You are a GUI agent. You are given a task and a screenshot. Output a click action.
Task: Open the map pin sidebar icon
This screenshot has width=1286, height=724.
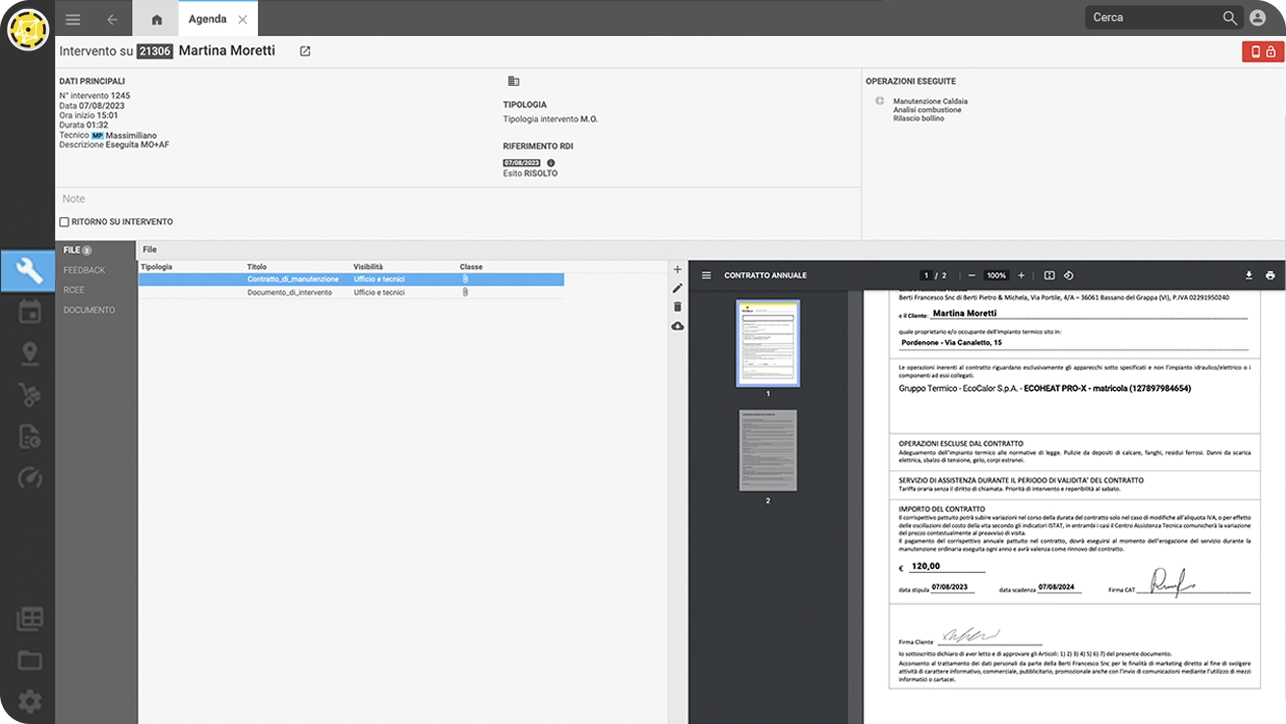tap(29, 353)
